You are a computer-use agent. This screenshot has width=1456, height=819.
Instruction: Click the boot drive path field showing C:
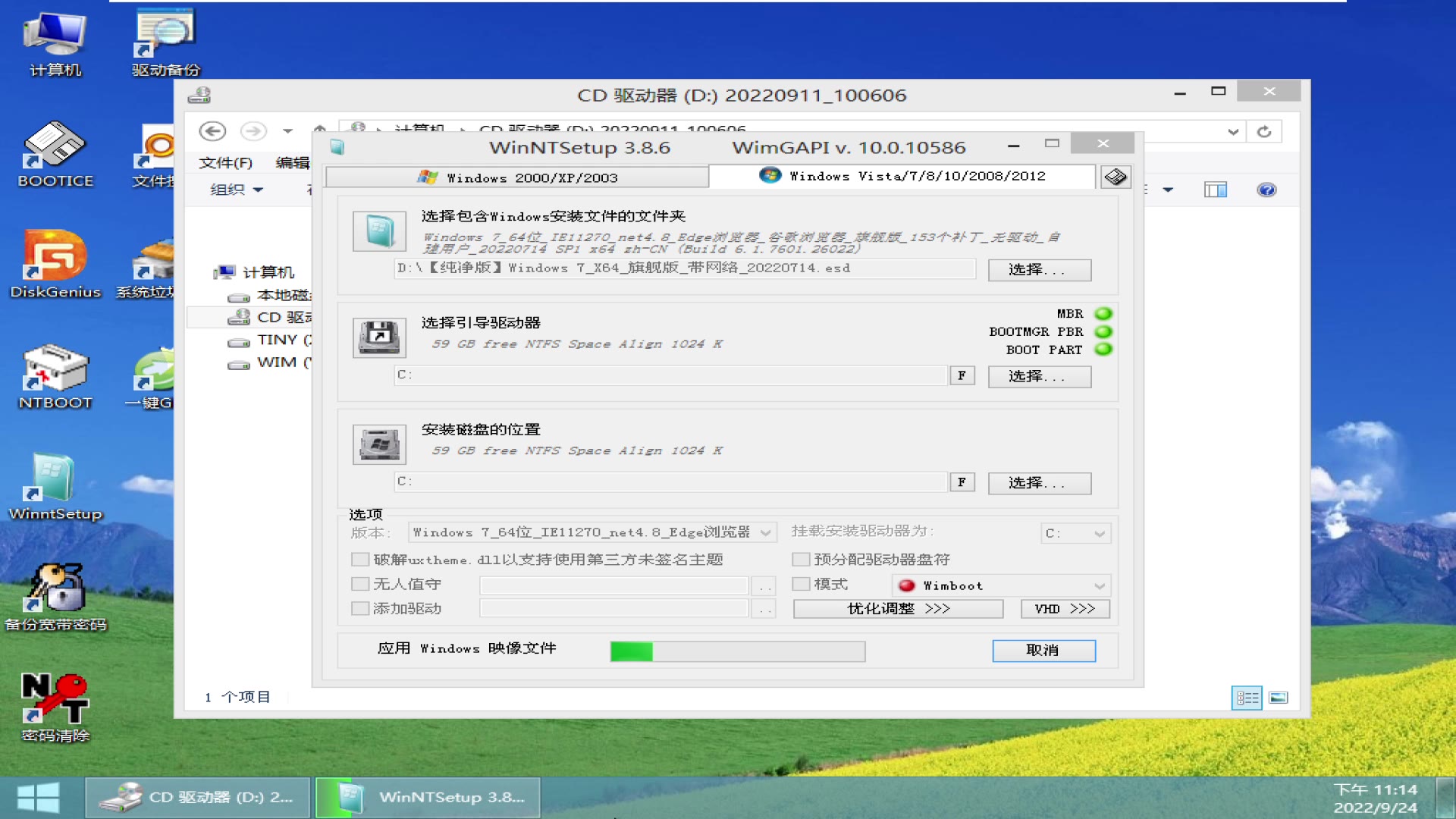[x=667, y=375]
